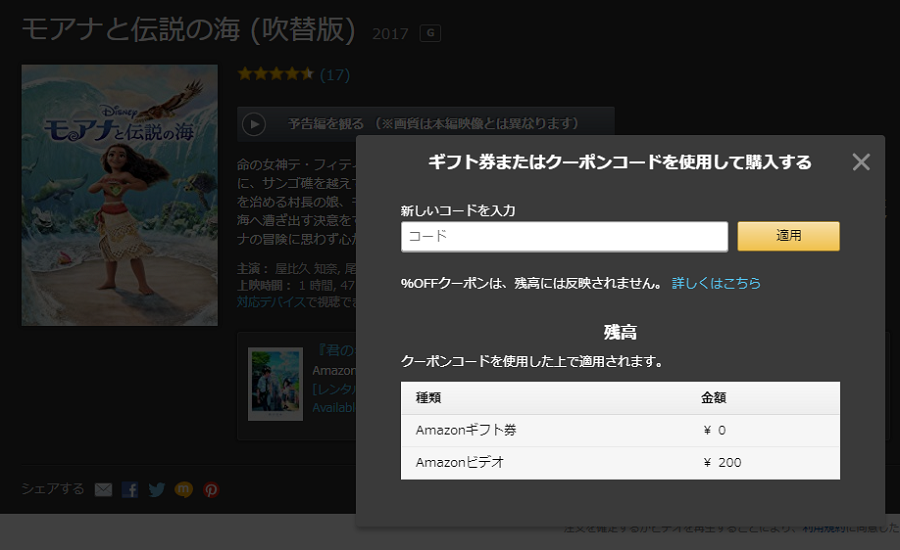Click the モアナと伝説の海 (吹替版) title
Screen dimensions: 900x550
click(x=188, y=29)
